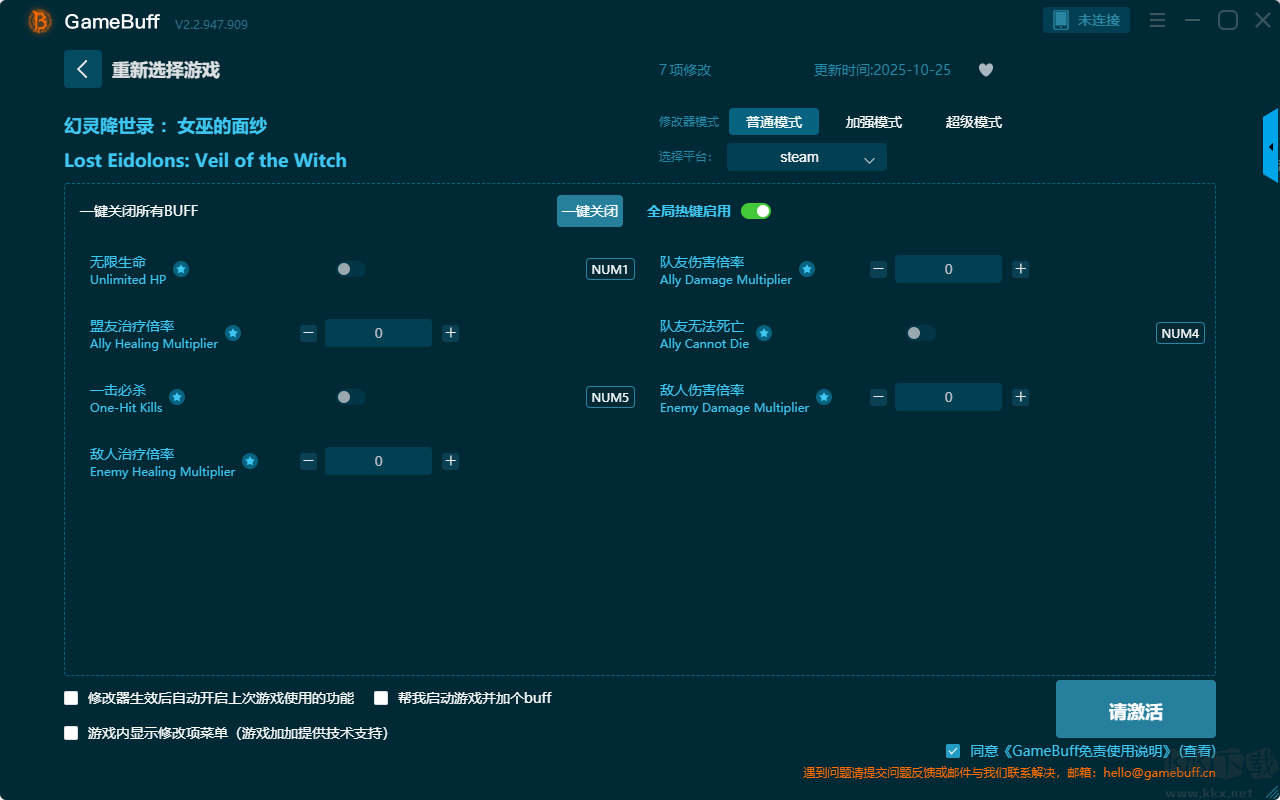Click the 未连接 connection button
Screen dimensions: 1280x800
pyautogui.click(x=1087, y=20)
